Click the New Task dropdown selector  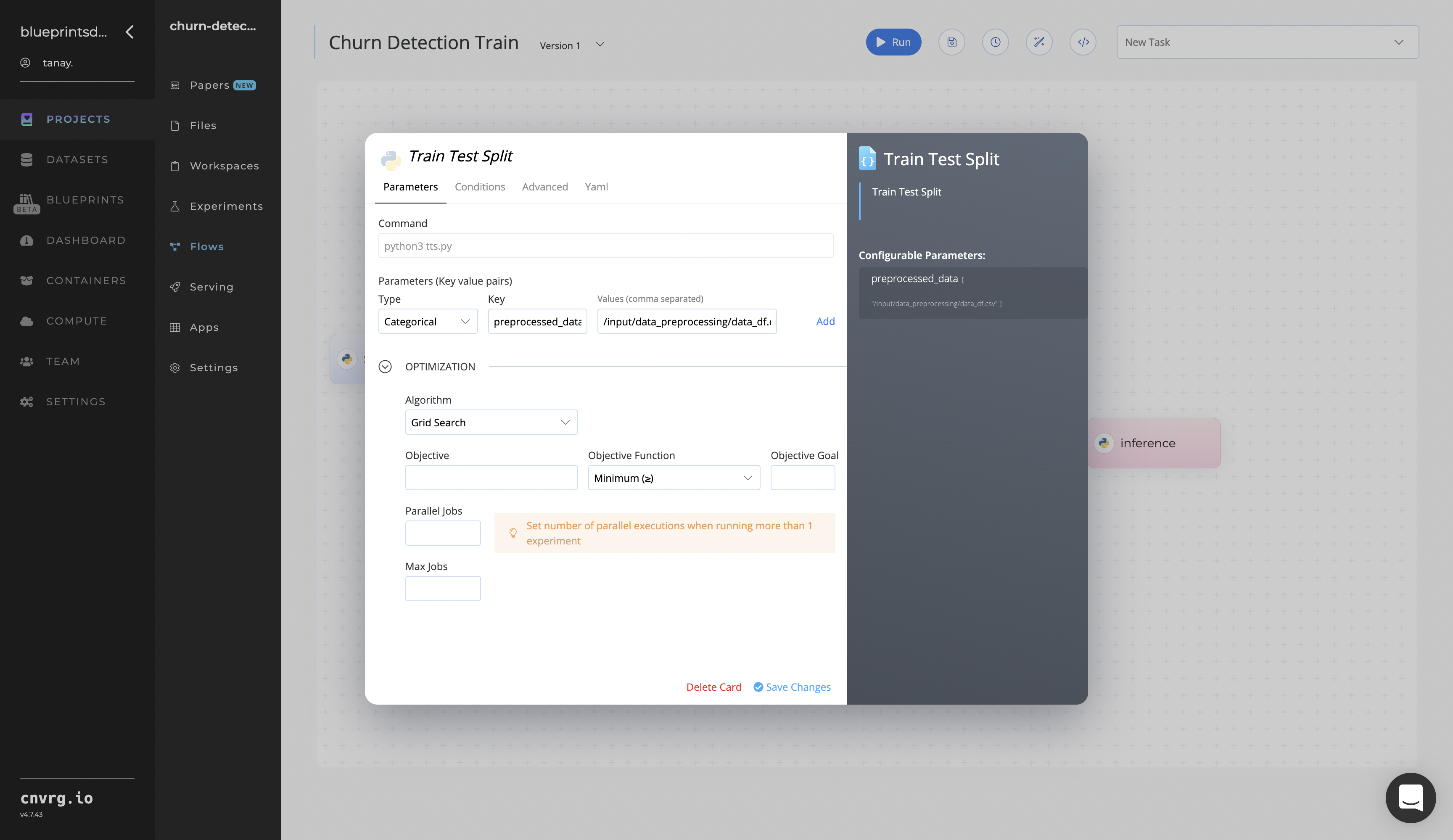[1265, 42]
